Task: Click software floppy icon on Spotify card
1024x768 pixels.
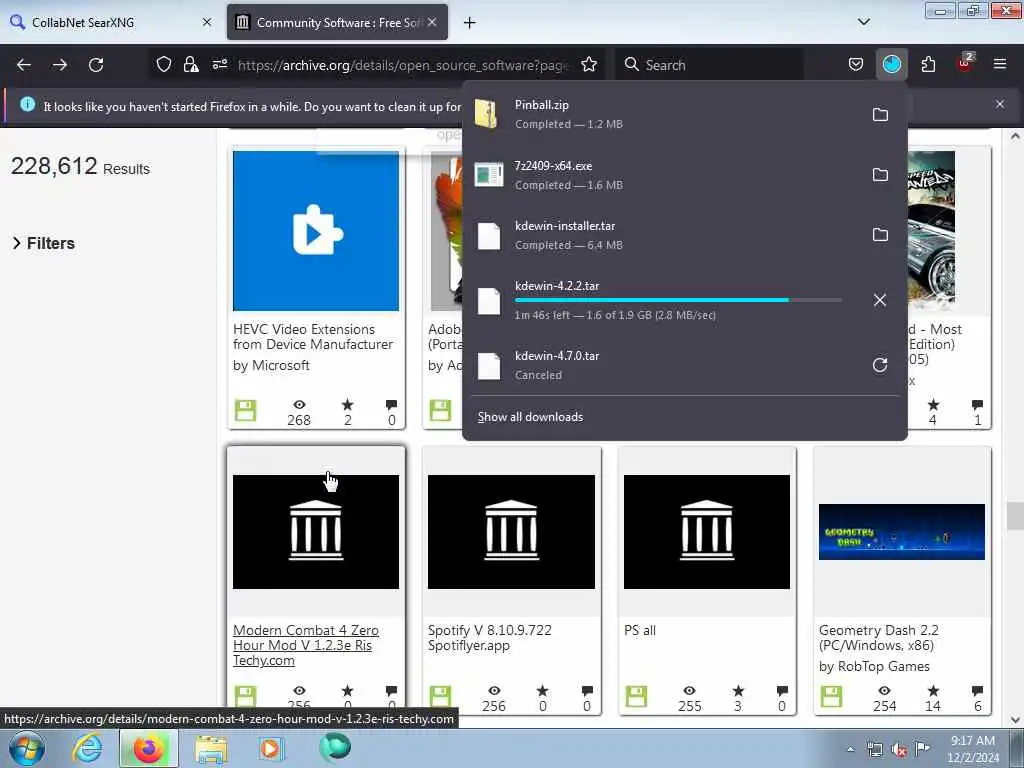Action: (x=440, y=696)
